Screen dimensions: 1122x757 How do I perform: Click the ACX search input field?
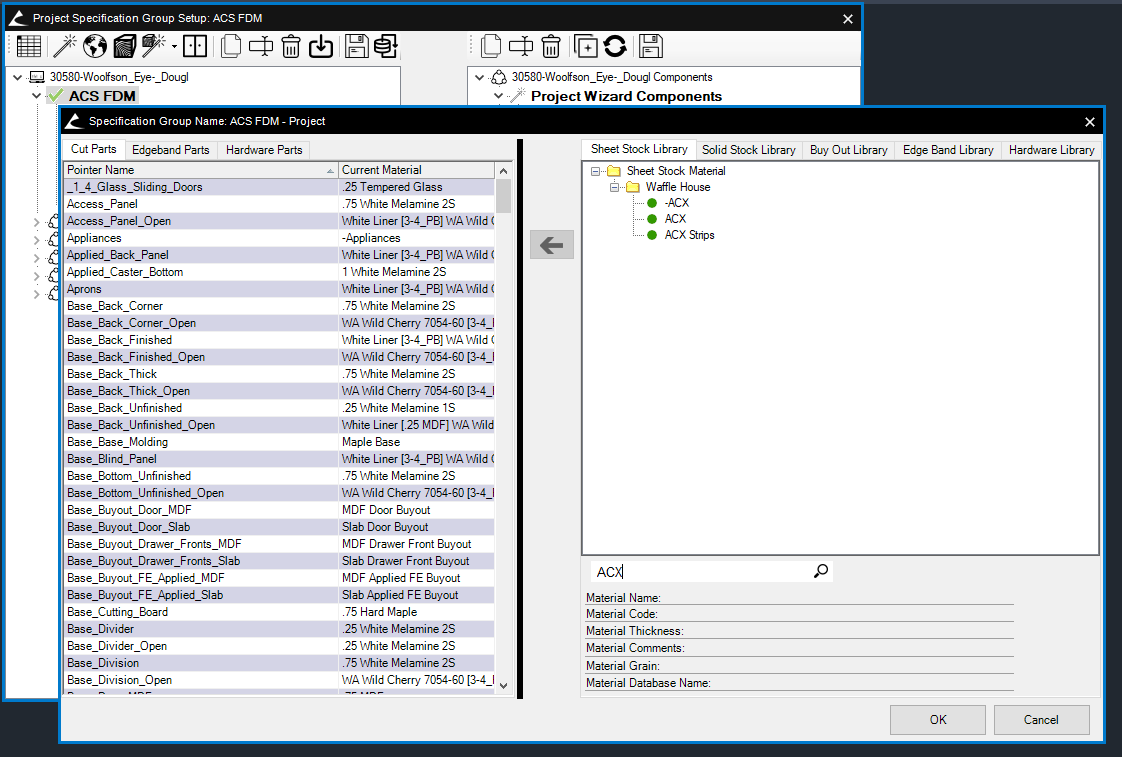tap(701, 572)
